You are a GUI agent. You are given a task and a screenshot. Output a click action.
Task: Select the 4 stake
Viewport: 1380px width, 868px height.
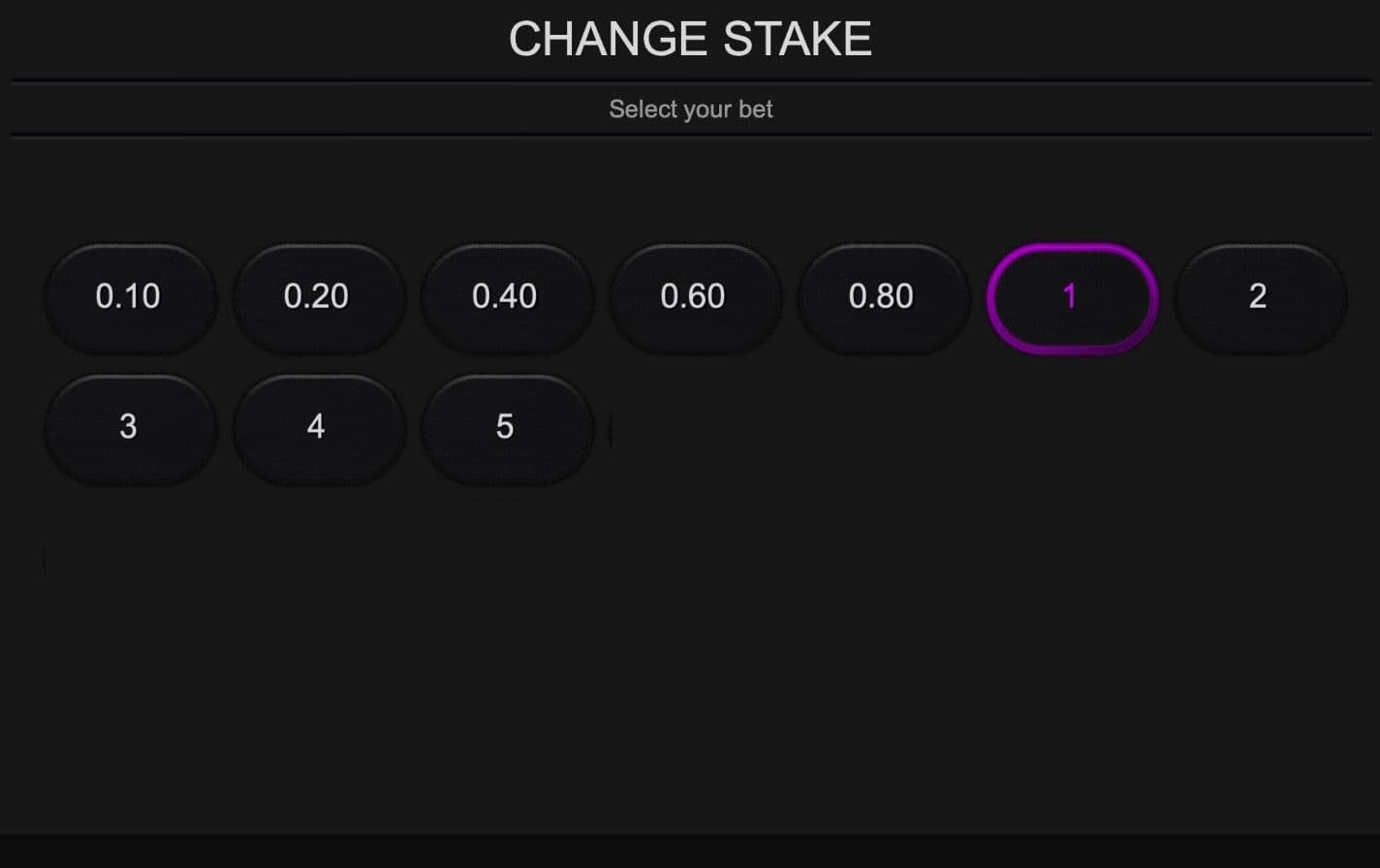[x=318, y=427]
